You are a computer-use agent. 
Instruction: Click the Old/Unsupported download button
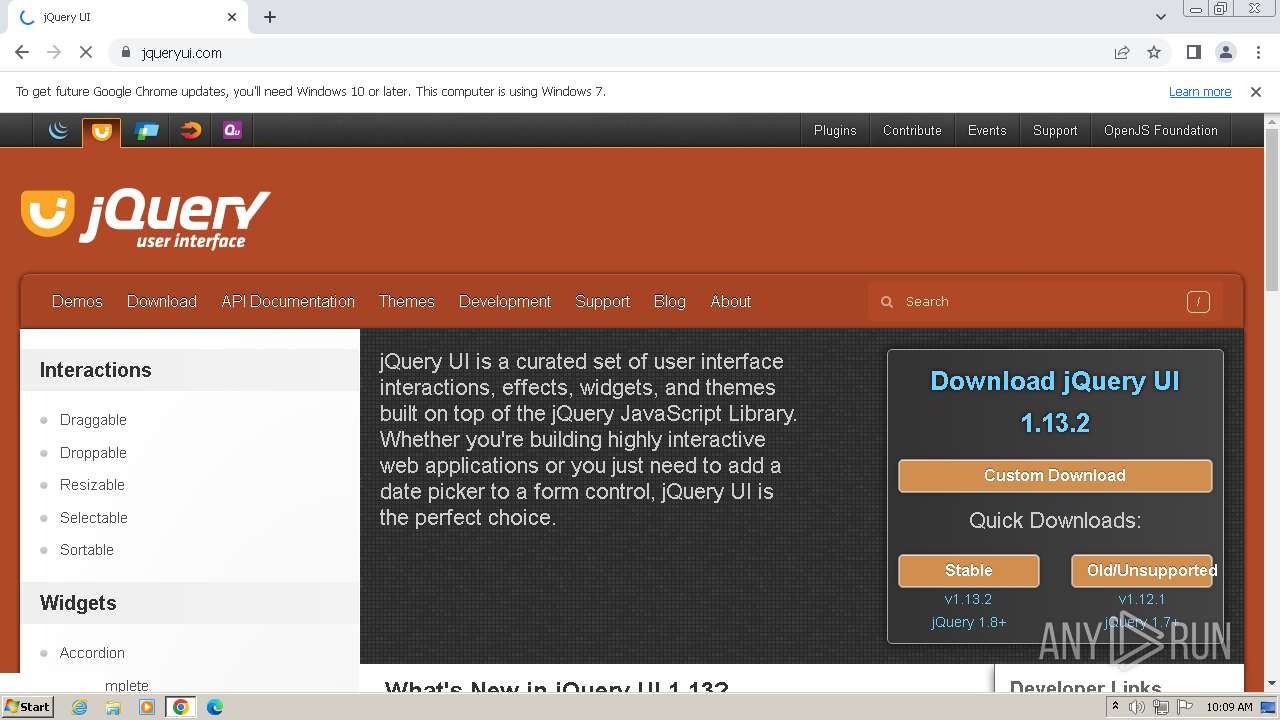pyautogui.click(x=1142, y=570)
